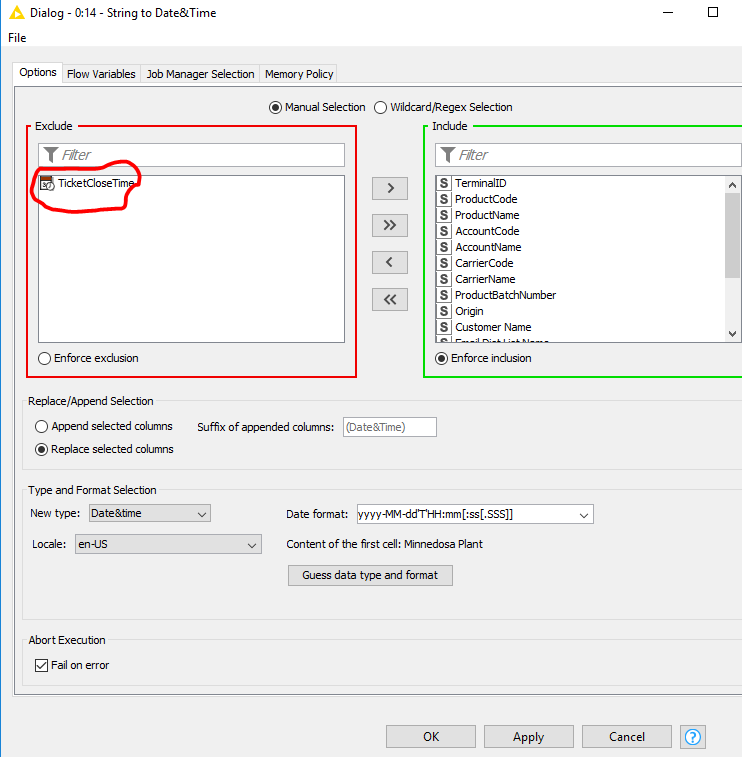Click the remove all columns double-arrow button
742x757 pixels.
pyautogui.click(x=389, y=299)
